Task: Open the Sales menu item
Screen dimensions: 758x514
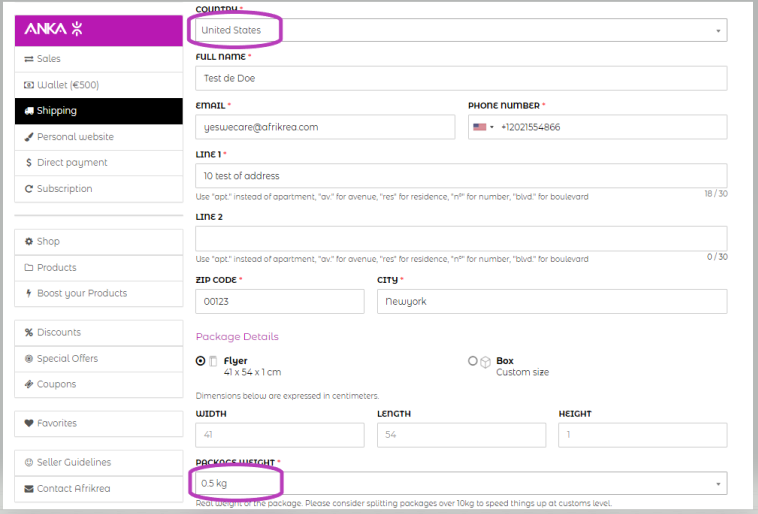Action: pyautogui.click(x=99, y=59)
